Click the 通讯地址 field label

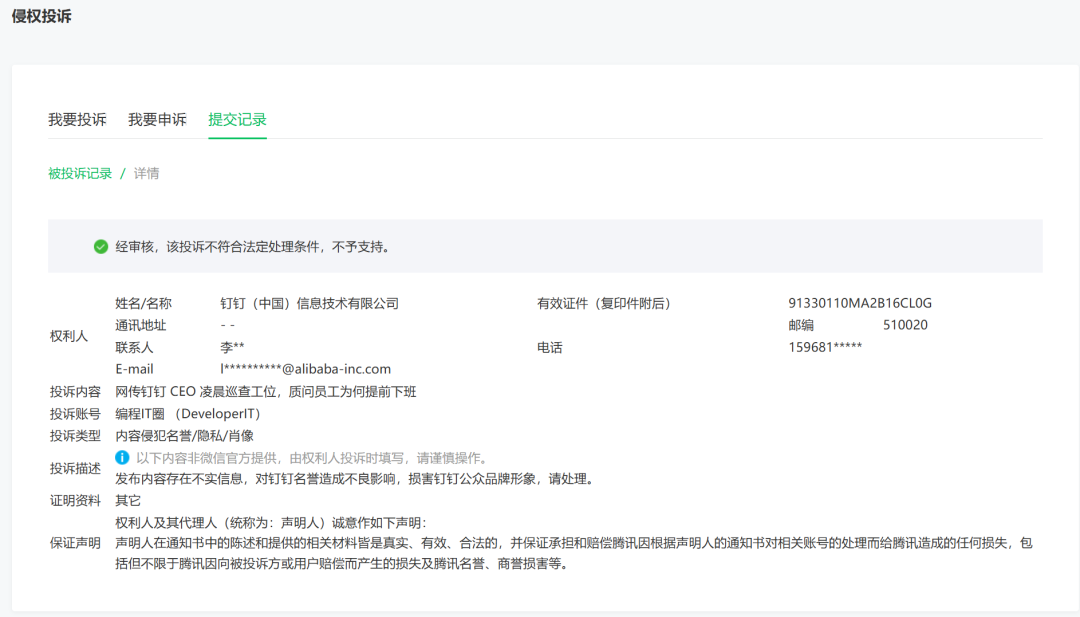141,325
